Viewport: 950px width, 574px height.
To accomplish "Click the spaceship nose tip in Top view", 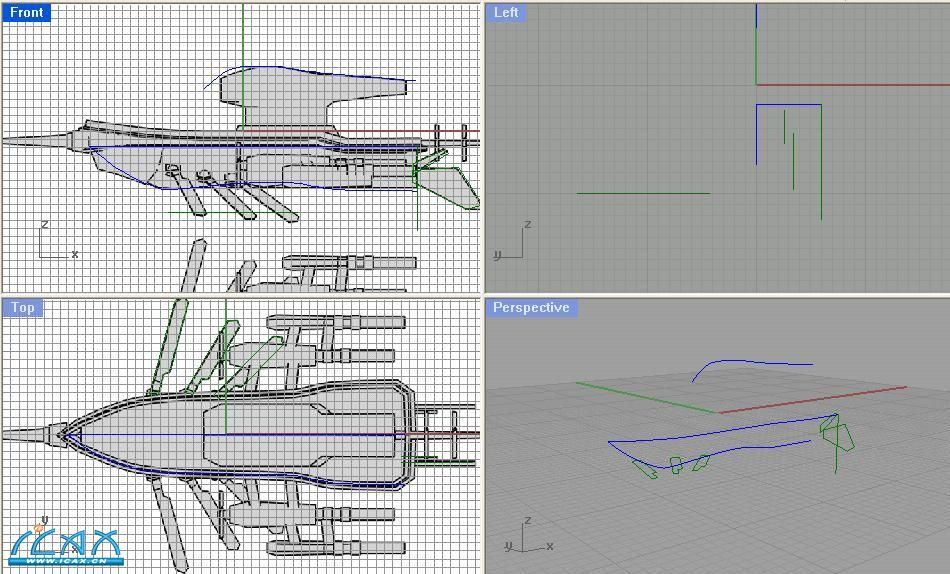I will click(62, 435).
